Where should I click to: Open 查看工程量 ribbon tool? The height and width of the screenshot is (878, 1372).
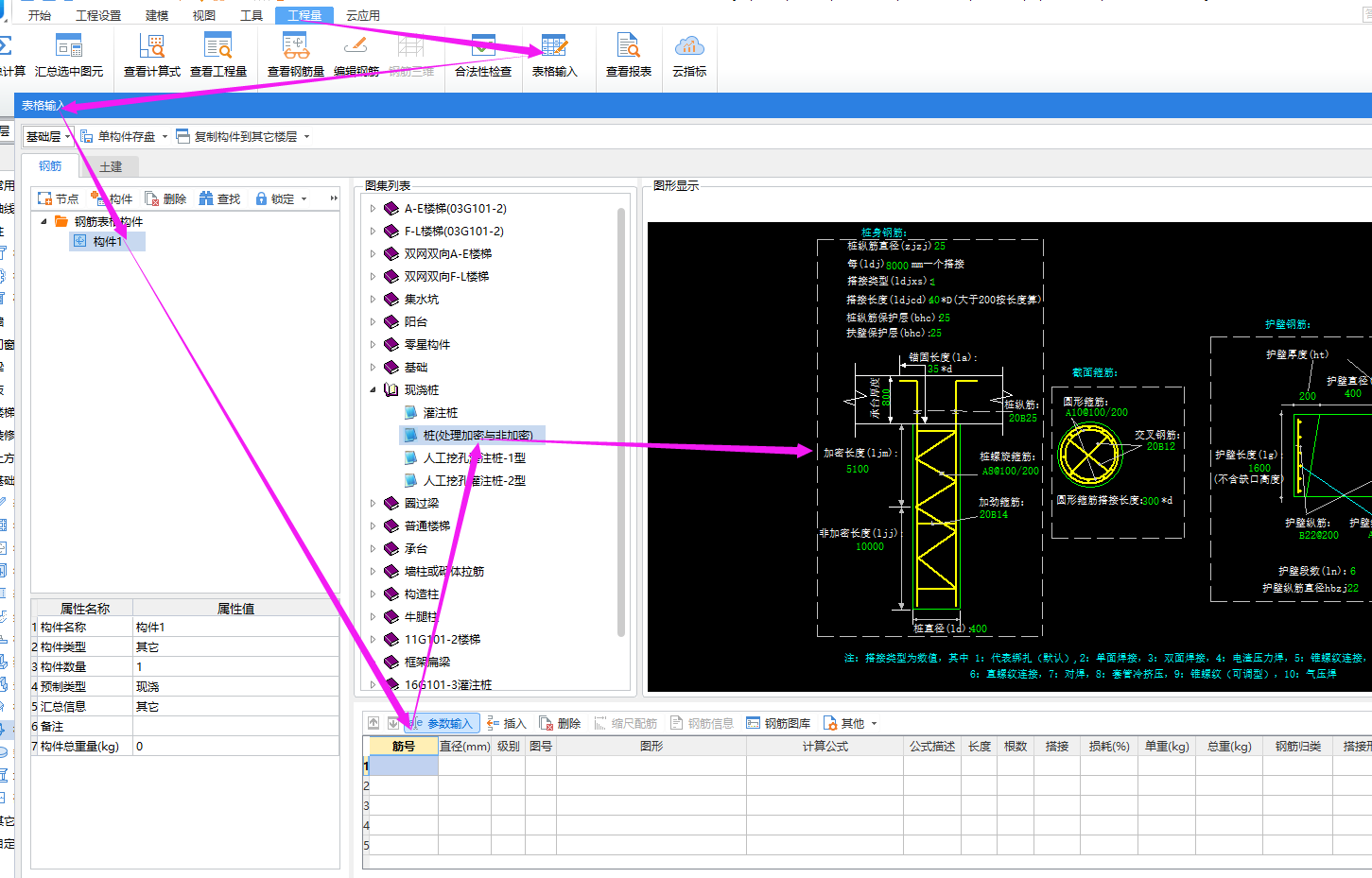pyautogui.click(x=218, y=57)
